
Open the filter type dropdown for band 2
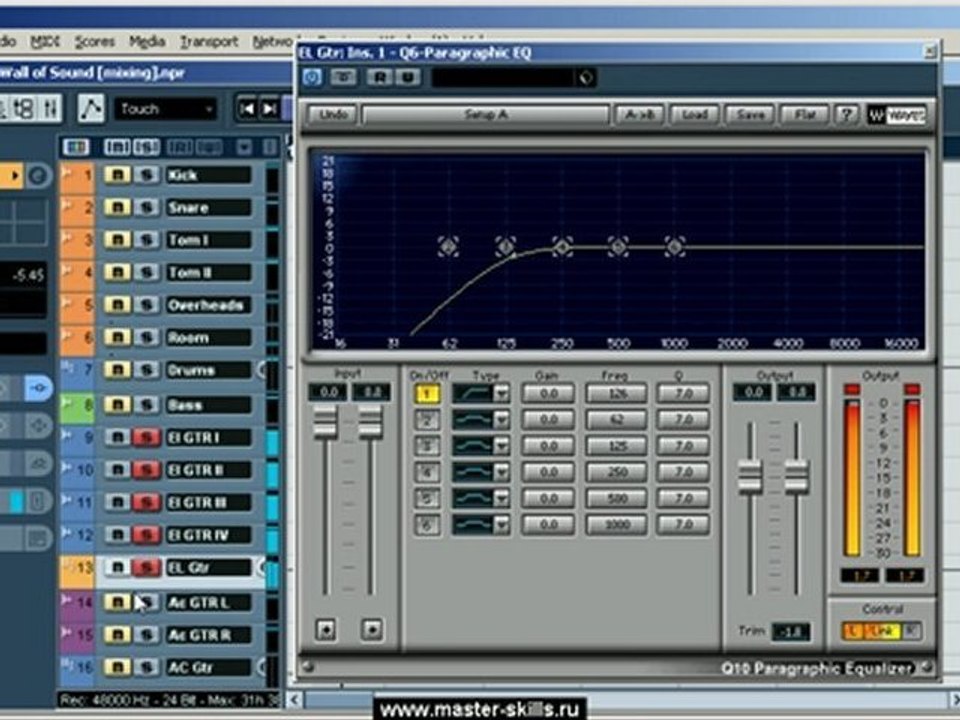[x=502, y=419]
